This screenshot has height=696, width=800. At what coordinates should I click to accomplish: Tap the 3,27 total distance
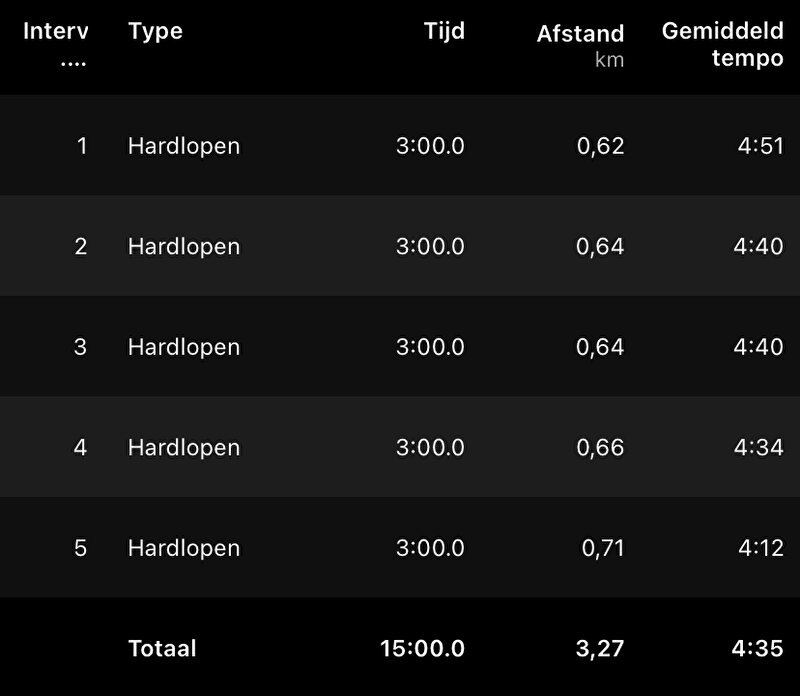(600, 649)
